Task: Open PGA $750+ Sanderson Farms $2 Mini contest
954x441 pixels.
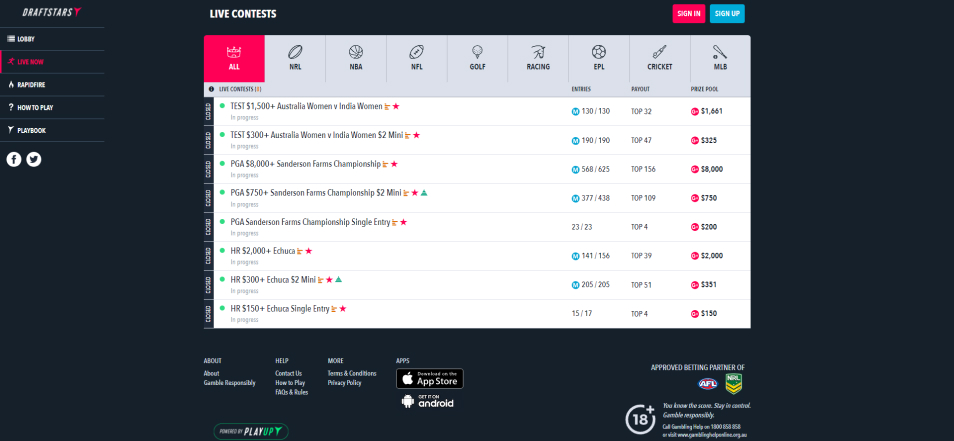Action: 316,193
